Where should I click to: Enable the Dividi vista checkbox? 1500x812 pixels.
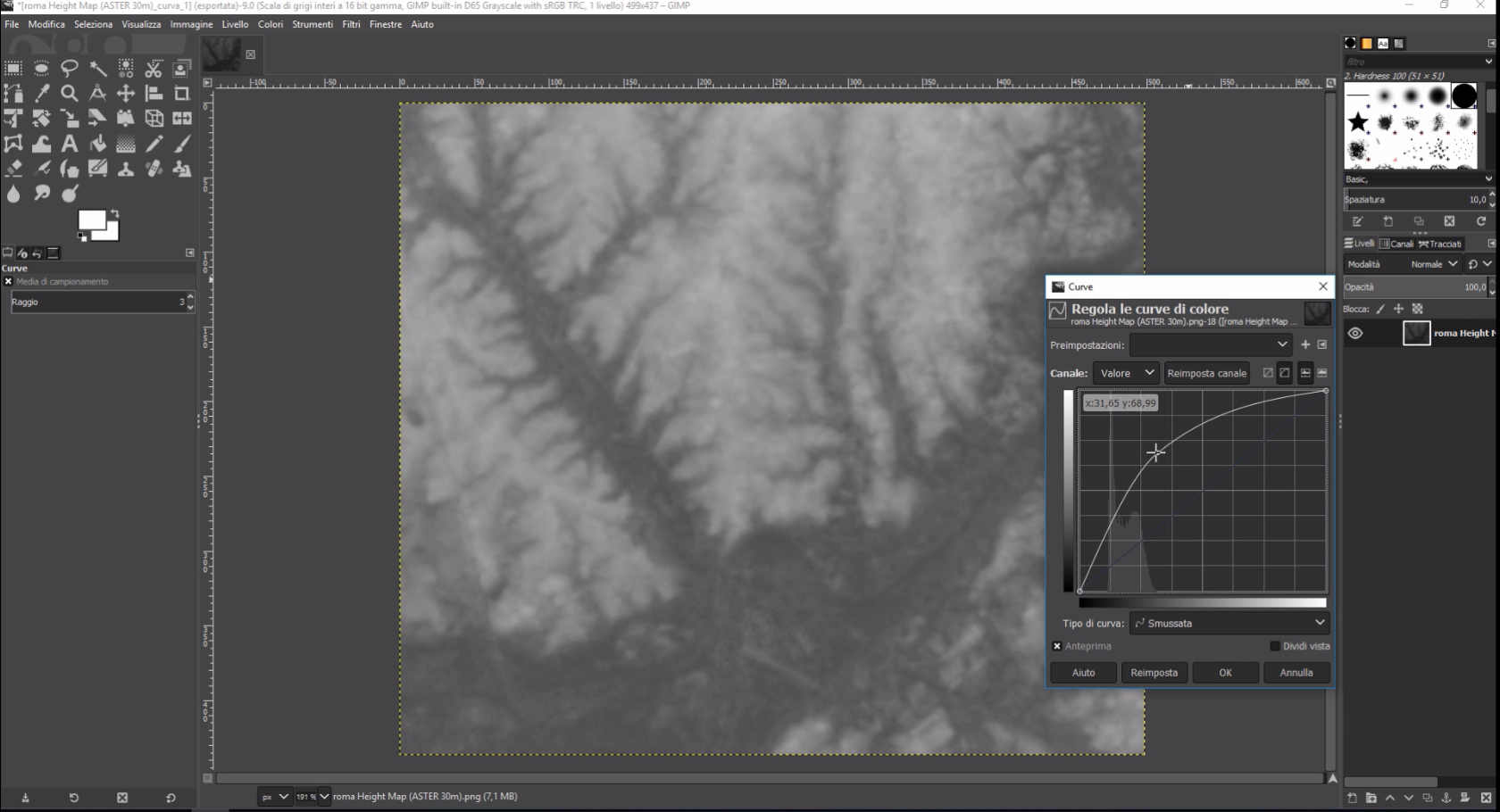pos(1275,646)
